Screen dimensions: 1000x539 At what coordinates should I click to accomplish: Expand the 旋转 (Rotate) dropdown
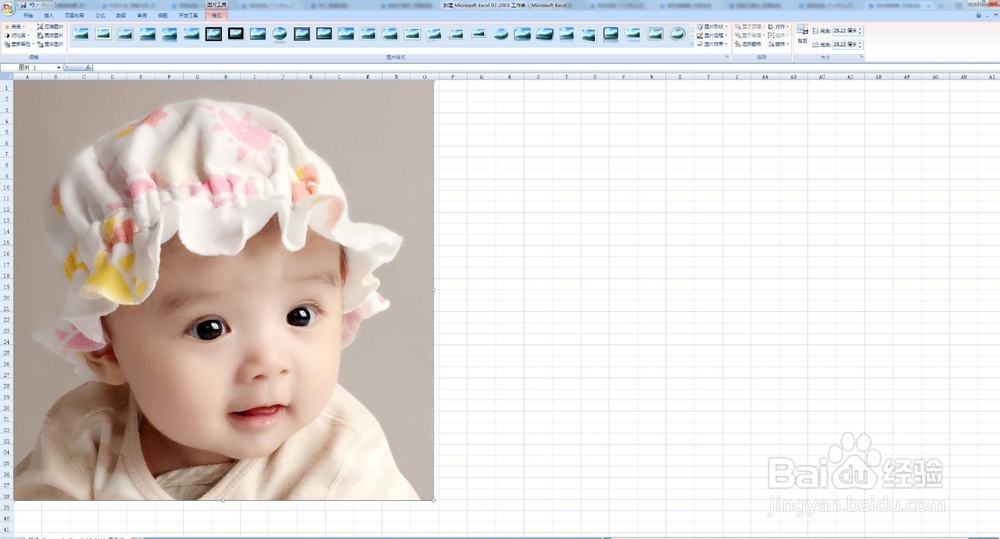click(779, 44)
